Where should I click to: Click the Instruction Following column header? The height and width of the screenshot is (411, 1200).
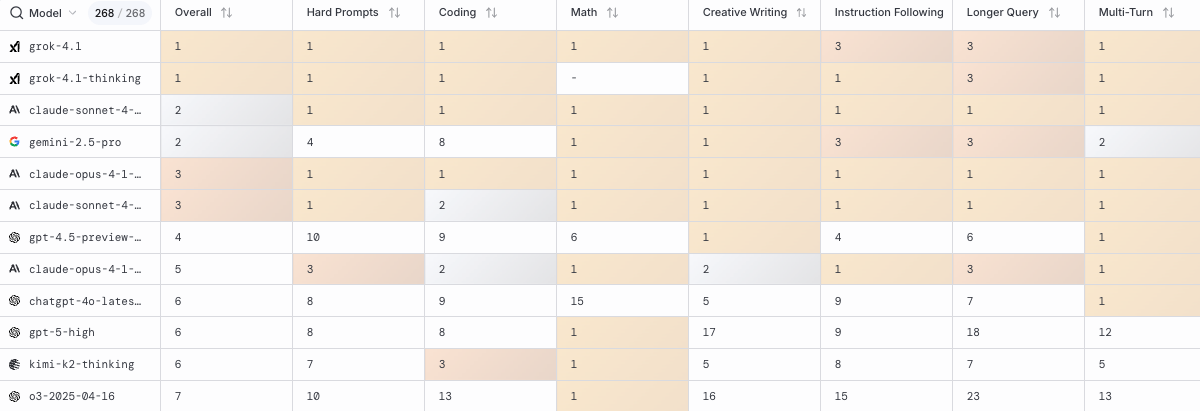[888, 13]
